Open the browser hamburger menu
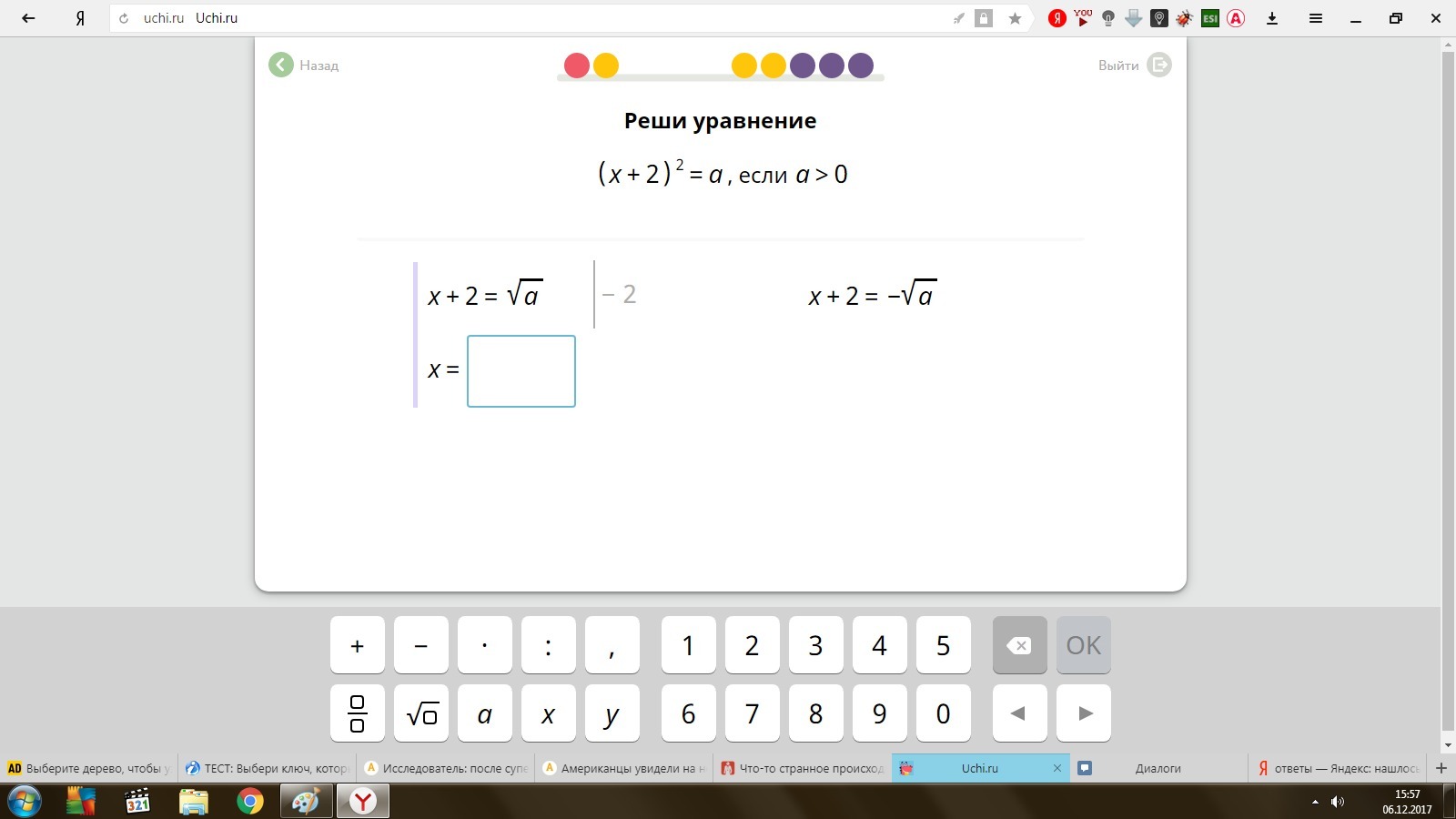The height and width of the screenshot is (819, 1456). point(1317,17)
